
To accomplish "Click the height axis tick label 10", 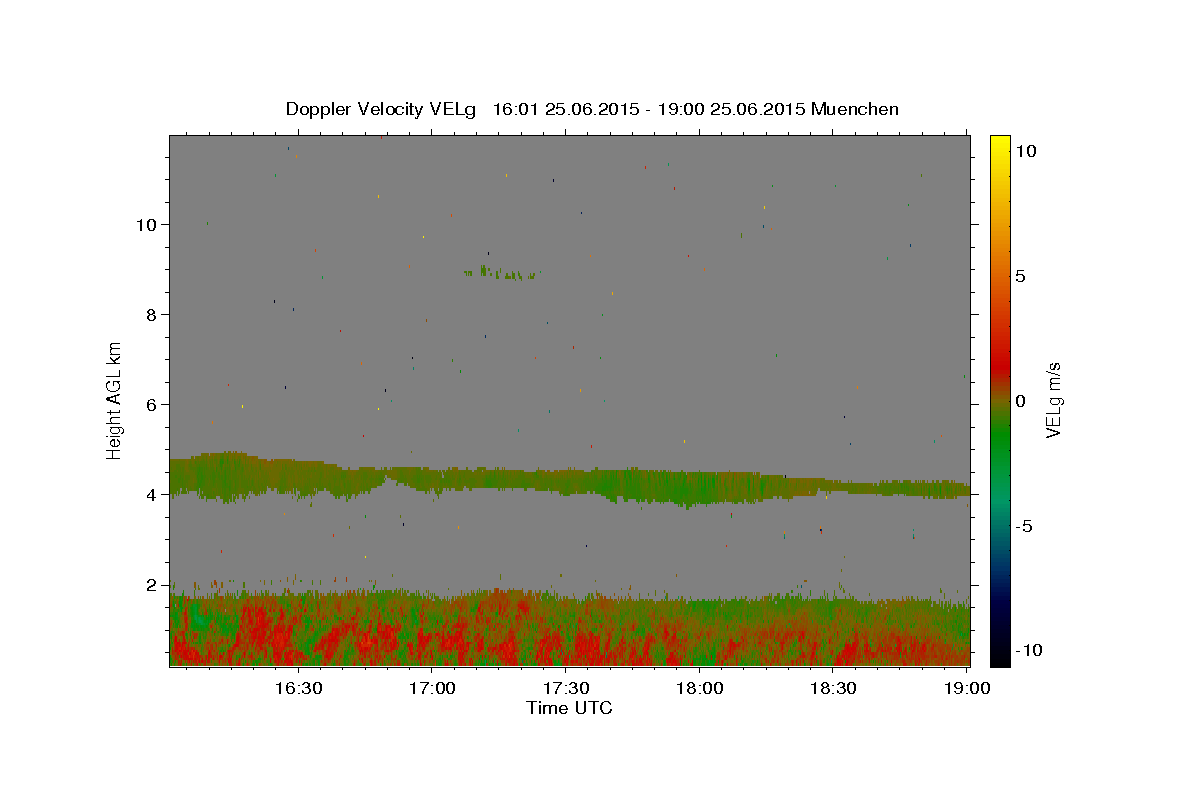I will click(x=147, y=225).
